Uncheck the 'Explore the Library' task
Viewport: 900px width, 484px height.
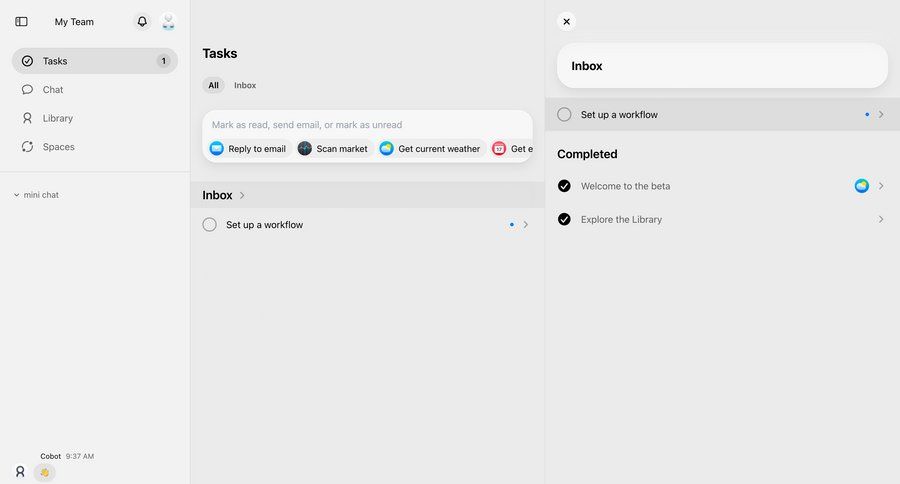[564, 220]
